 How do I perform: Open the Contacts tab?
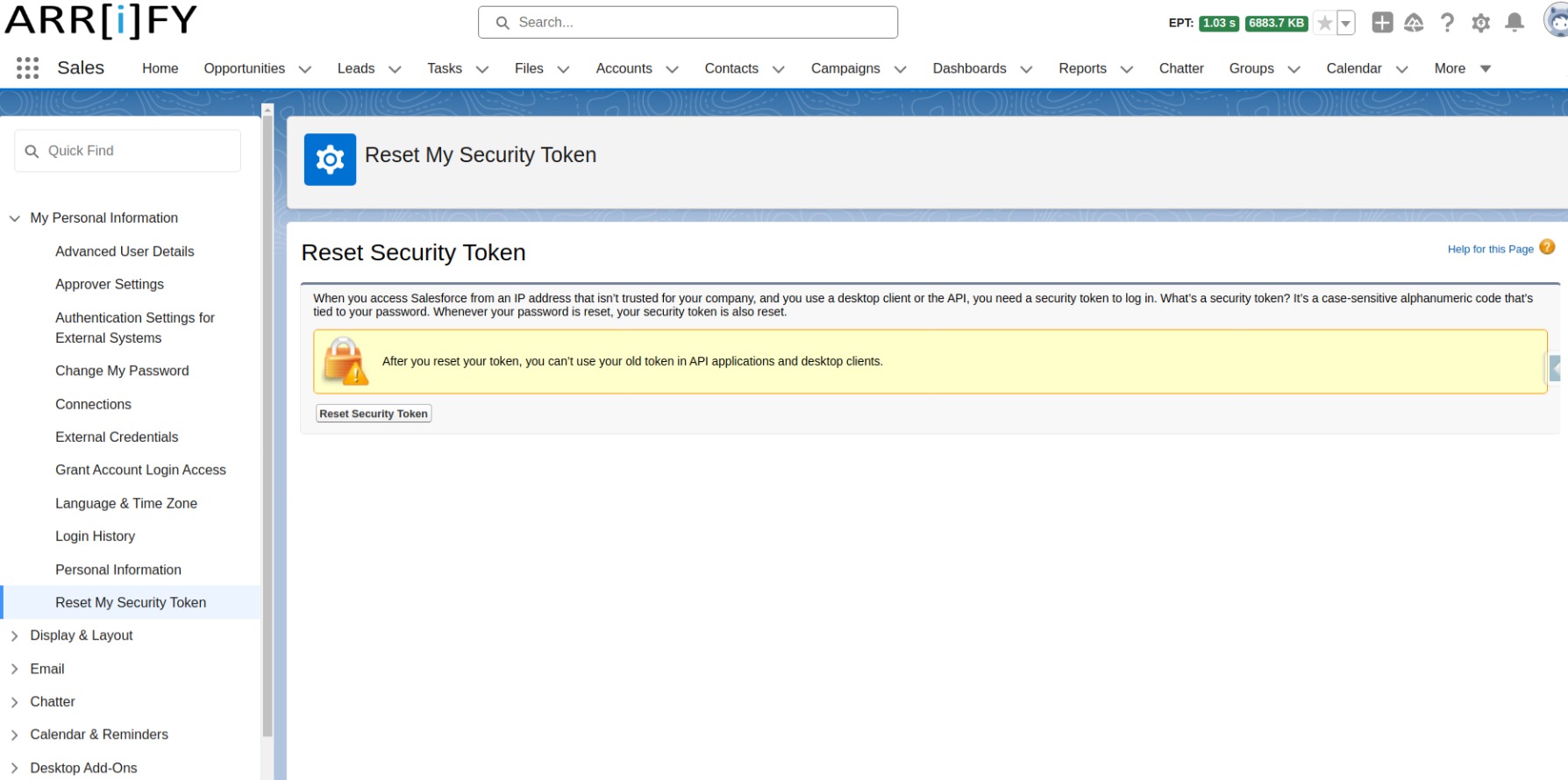(x=731, y=68)
